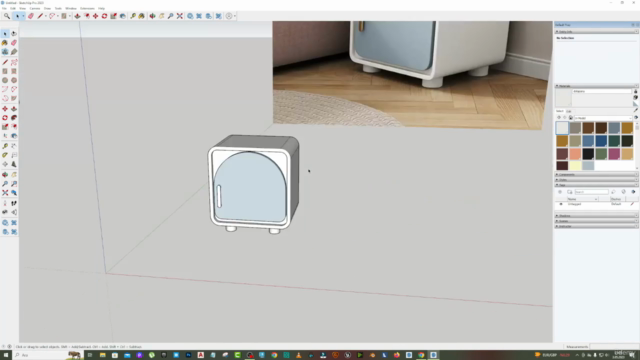Collapse the Materials panel
The image size is (640, 360).
[596, 86]
